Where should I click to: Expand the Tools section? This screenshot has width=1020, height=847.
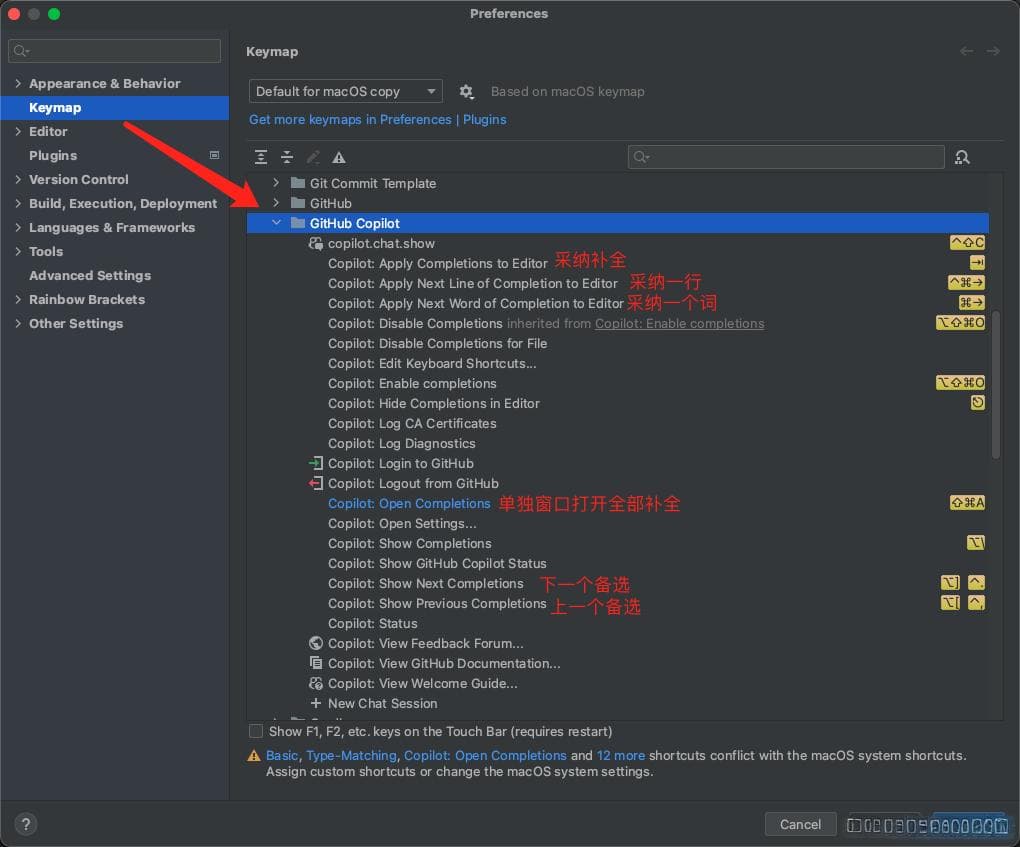(x=18, y=251)
